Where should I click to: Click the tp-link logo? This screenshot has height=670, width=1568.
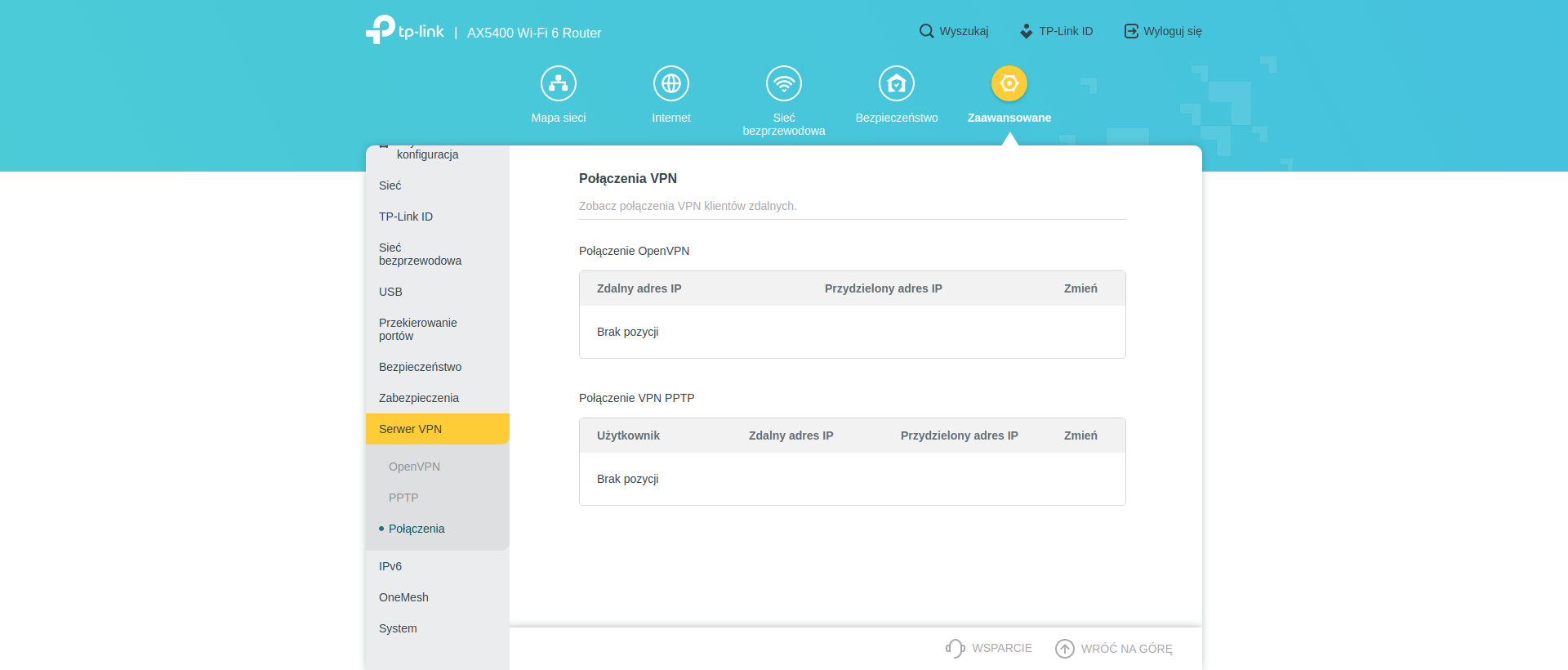[x=405, y=31]
